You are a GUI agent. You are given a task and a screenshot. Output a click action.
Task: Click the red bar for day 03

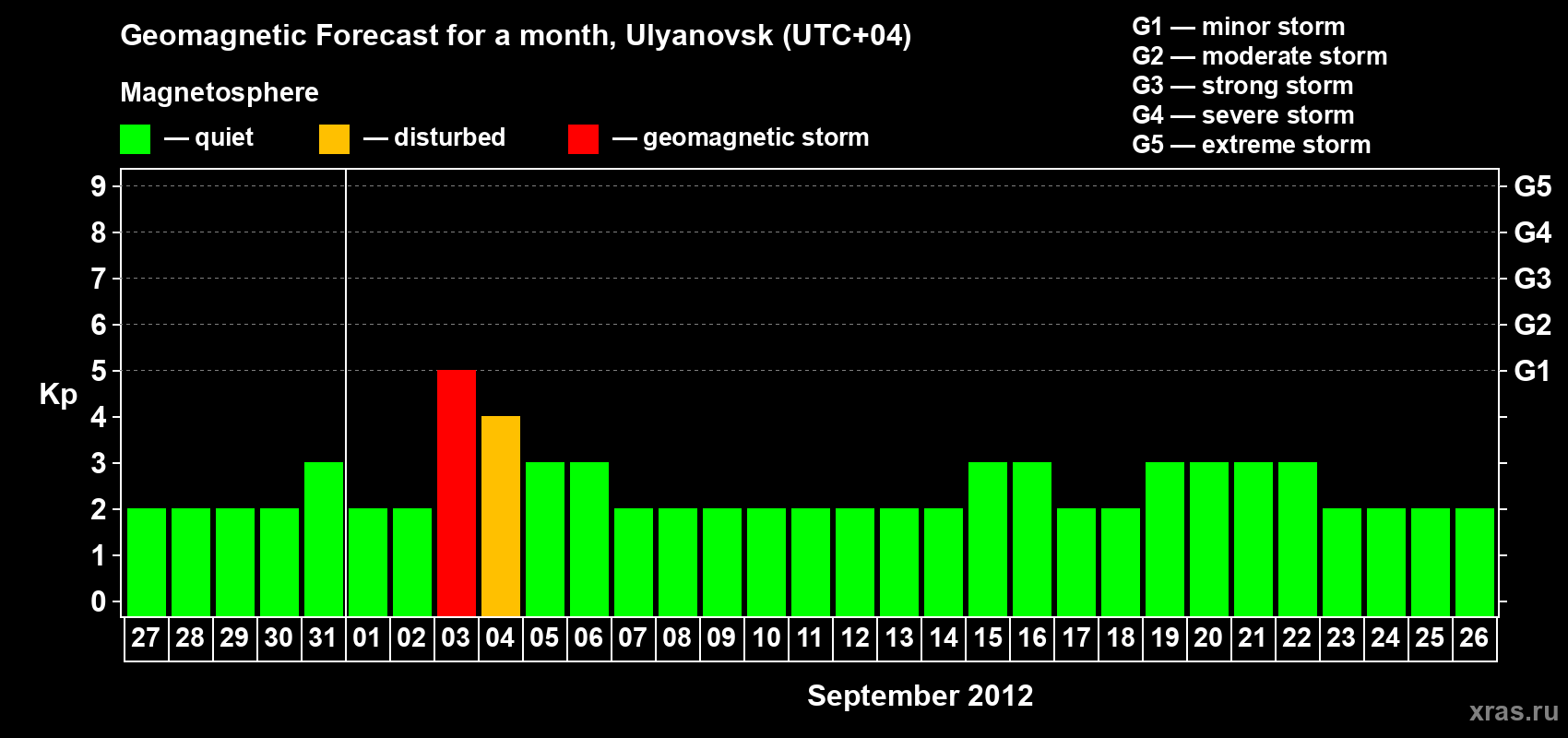457,493
